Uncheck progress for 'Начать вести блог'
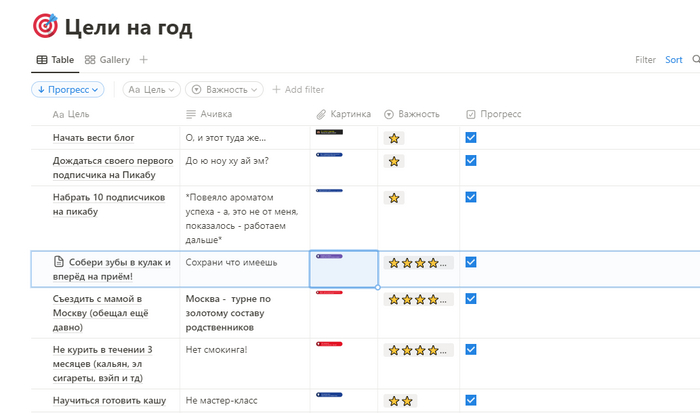The width and height of the screenshot is (700, 413). click(x=471, y=137)
